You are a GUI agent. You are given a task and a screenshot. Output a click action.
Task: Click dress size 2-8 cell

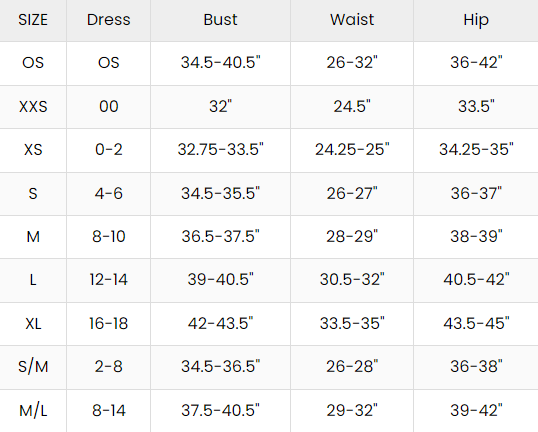point(108,366)
